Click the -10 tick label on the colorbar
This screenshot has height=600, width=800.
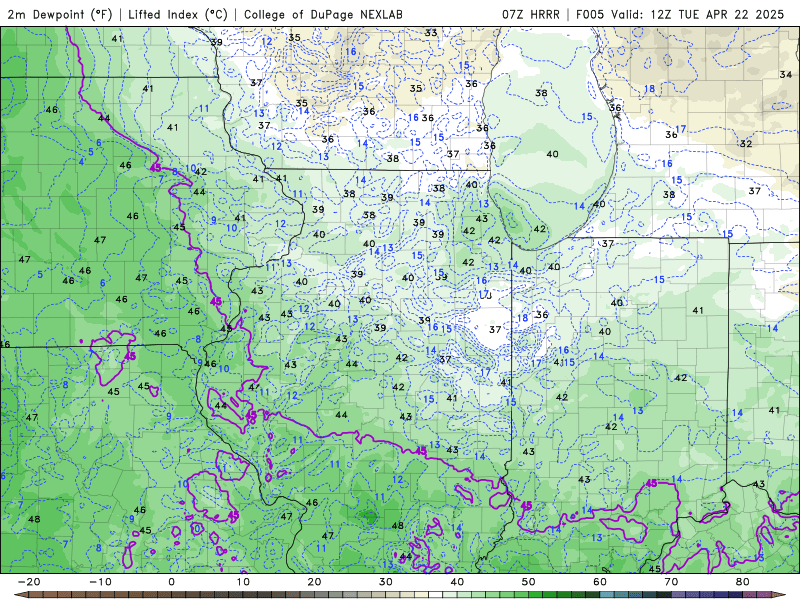[100, 582]
